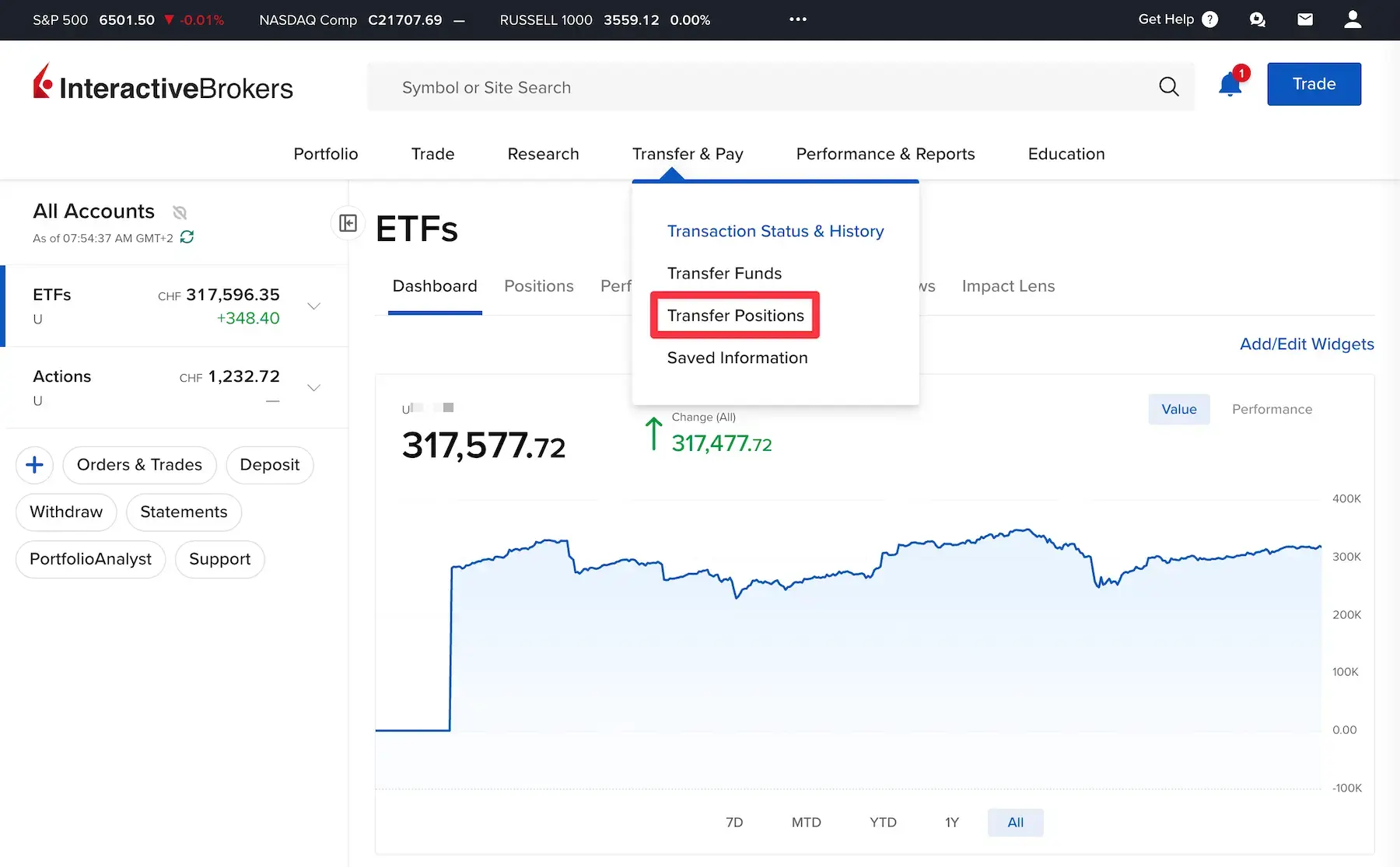Show more tickers with the three-dots icon
This screenshot has width=1400, height=867.
[x=798, y=19]
